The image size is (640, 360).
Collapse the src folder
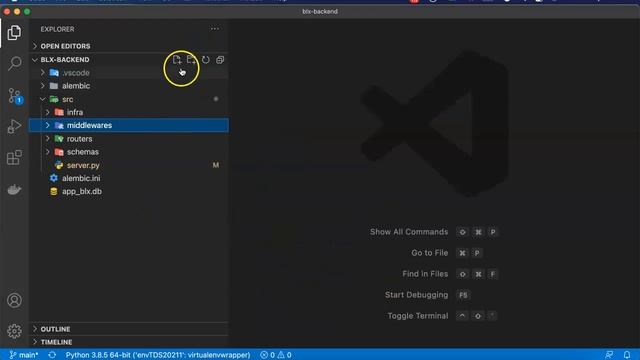(x=129, y=99)
